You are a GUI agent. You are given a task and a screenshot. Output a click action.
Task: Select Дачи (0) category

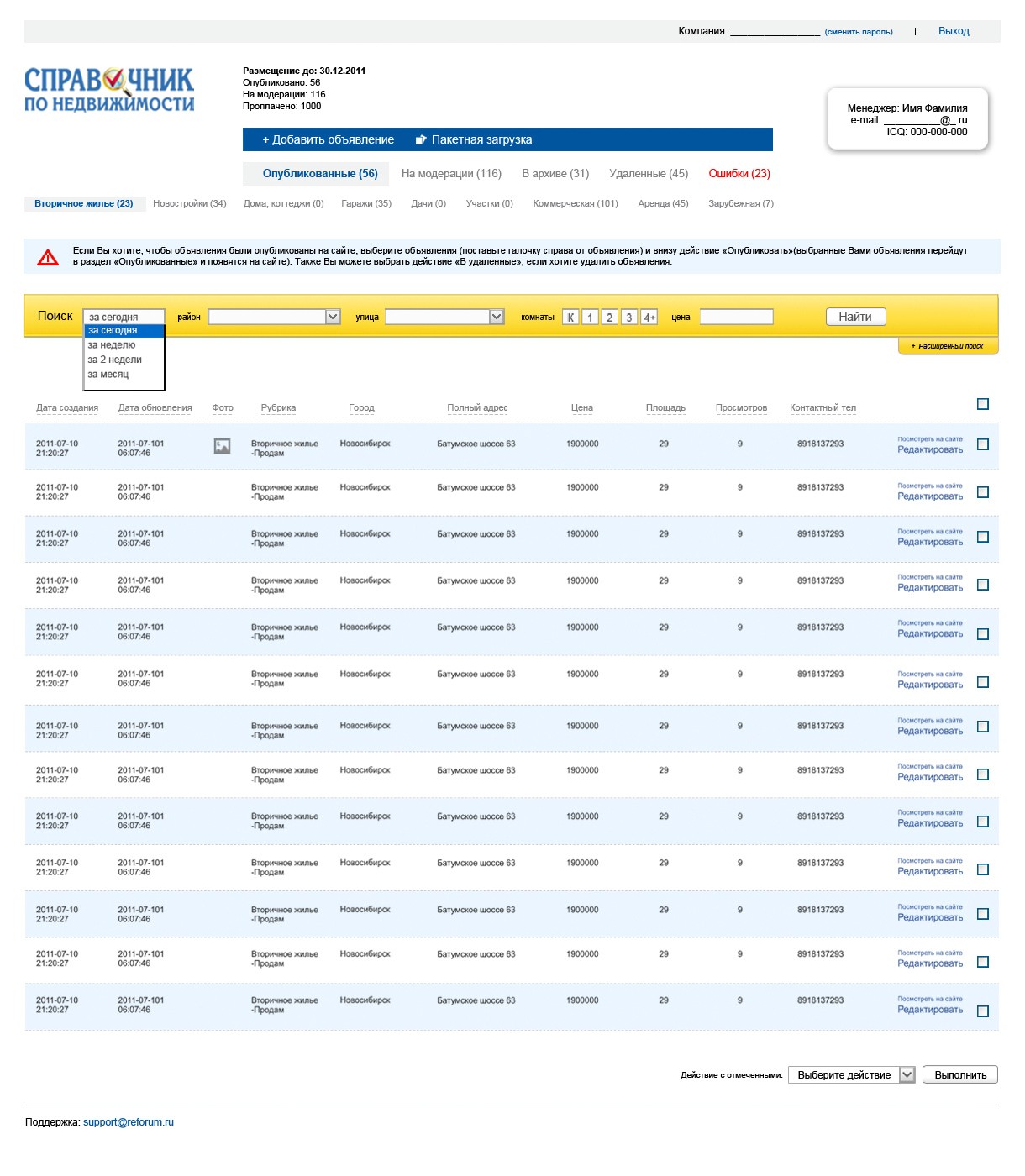(x=428, y=203)
